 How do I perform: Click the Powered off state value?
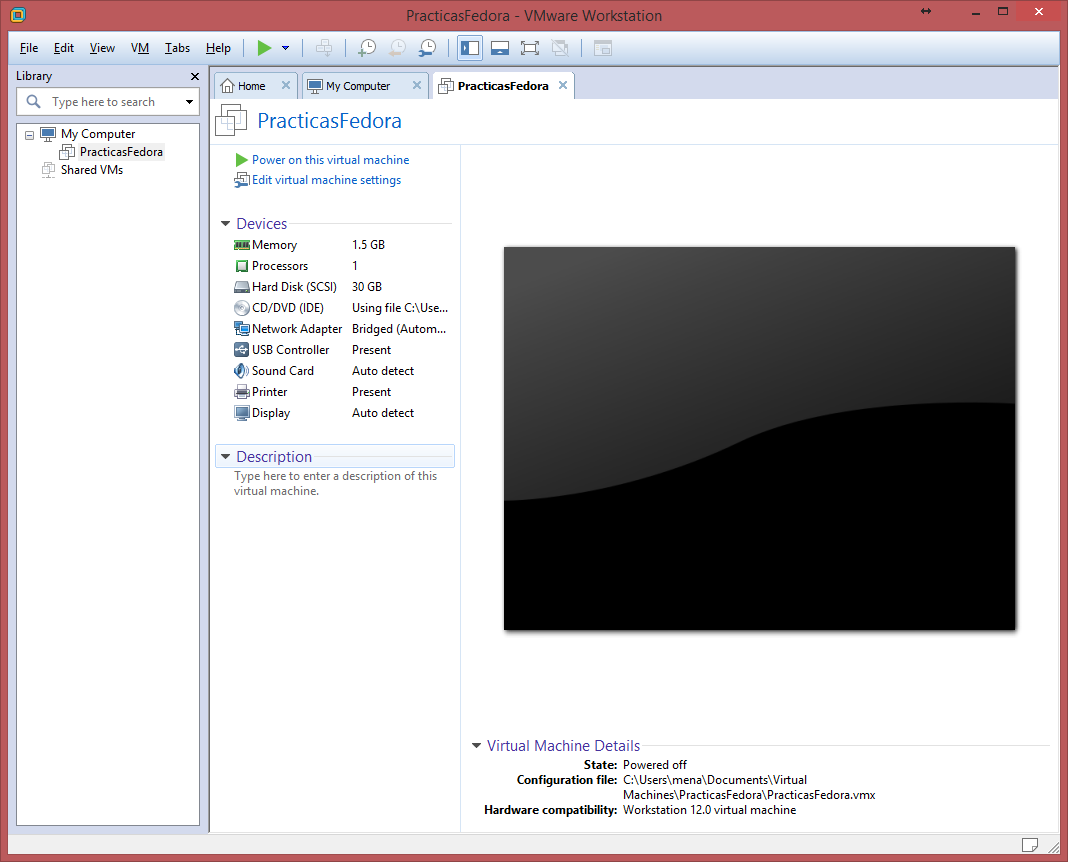(655, 765)
